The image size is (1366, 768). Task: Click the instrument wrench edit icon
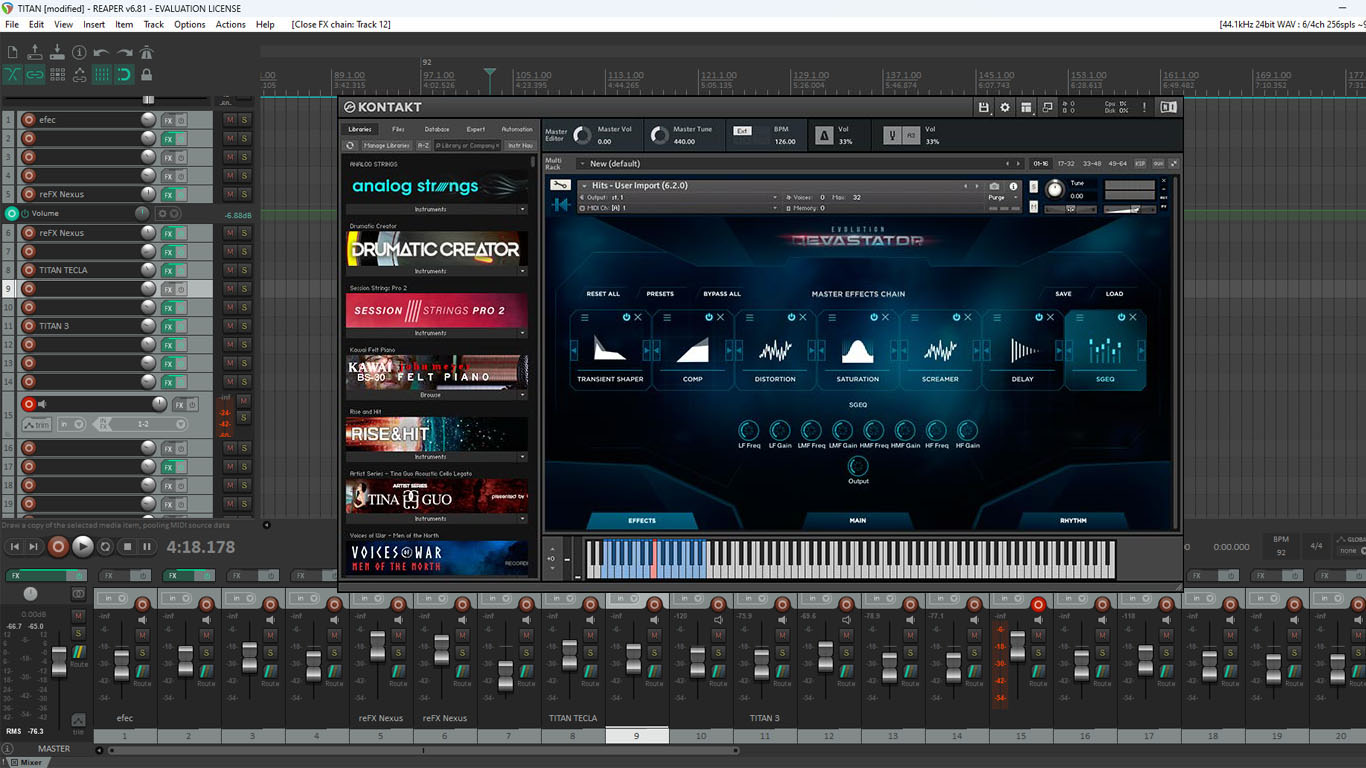561,185
